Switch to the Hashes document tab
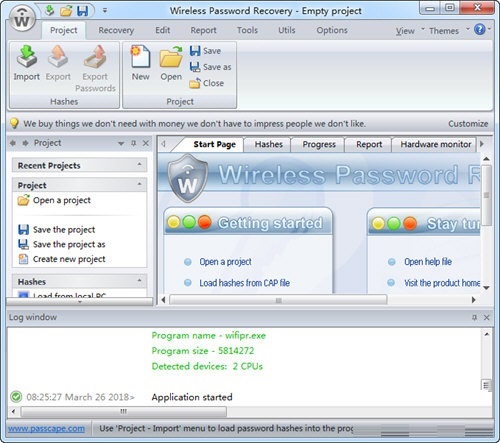The height and width of the screenshot is (443, 500). (x=268, y=144)
